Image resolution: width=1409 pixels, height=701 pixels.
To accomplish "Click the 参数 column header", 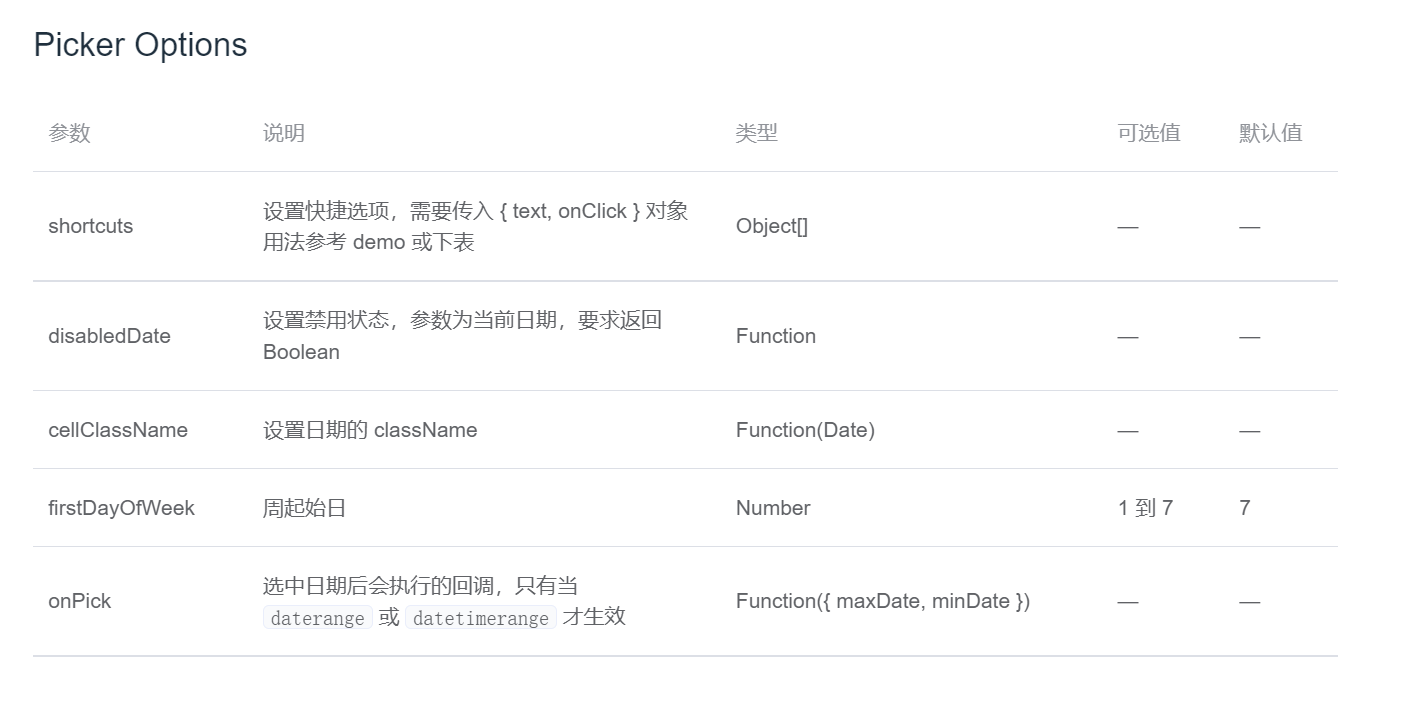I will 69,133.
